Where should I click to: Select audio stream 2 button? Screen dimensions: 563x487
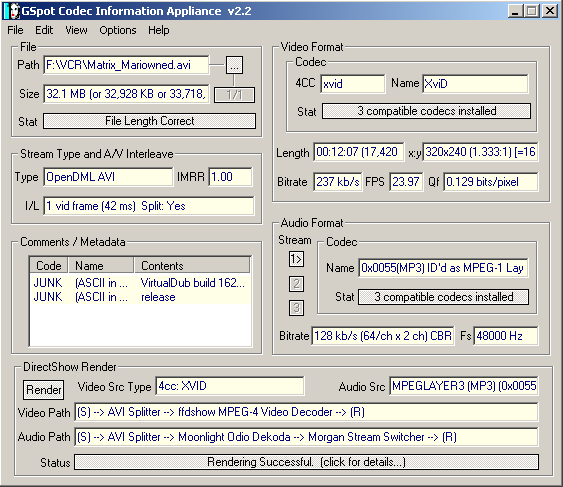(296, 284)
